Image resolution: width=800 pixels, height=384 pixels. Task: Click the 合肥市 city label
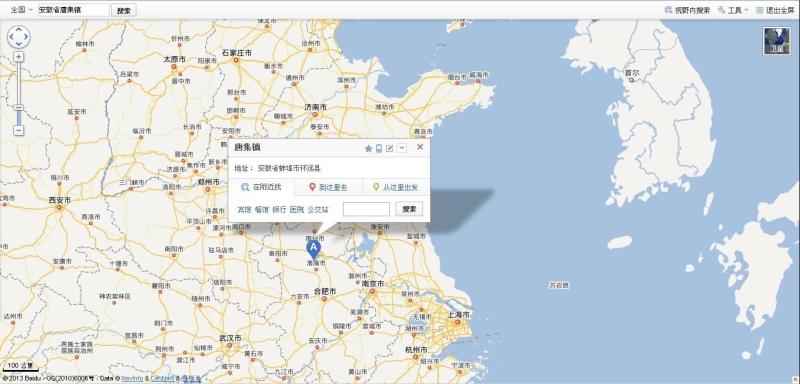[325, 291]
